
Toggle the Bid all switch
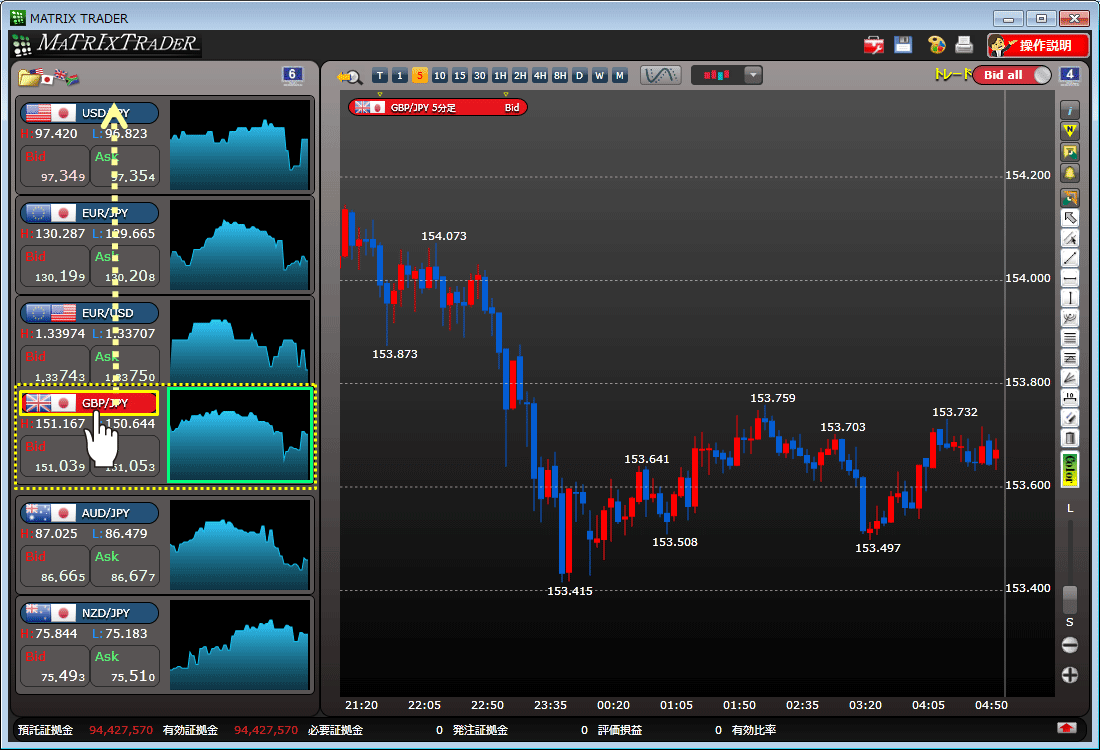1012,75
